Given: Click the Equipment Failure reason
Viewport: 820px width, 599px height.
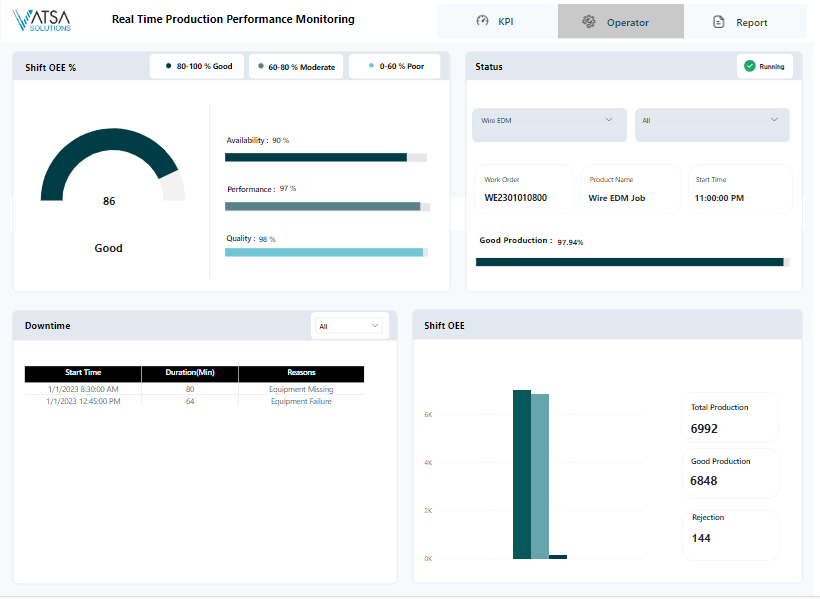Looking at the screenshot, I should click(301, 401).
